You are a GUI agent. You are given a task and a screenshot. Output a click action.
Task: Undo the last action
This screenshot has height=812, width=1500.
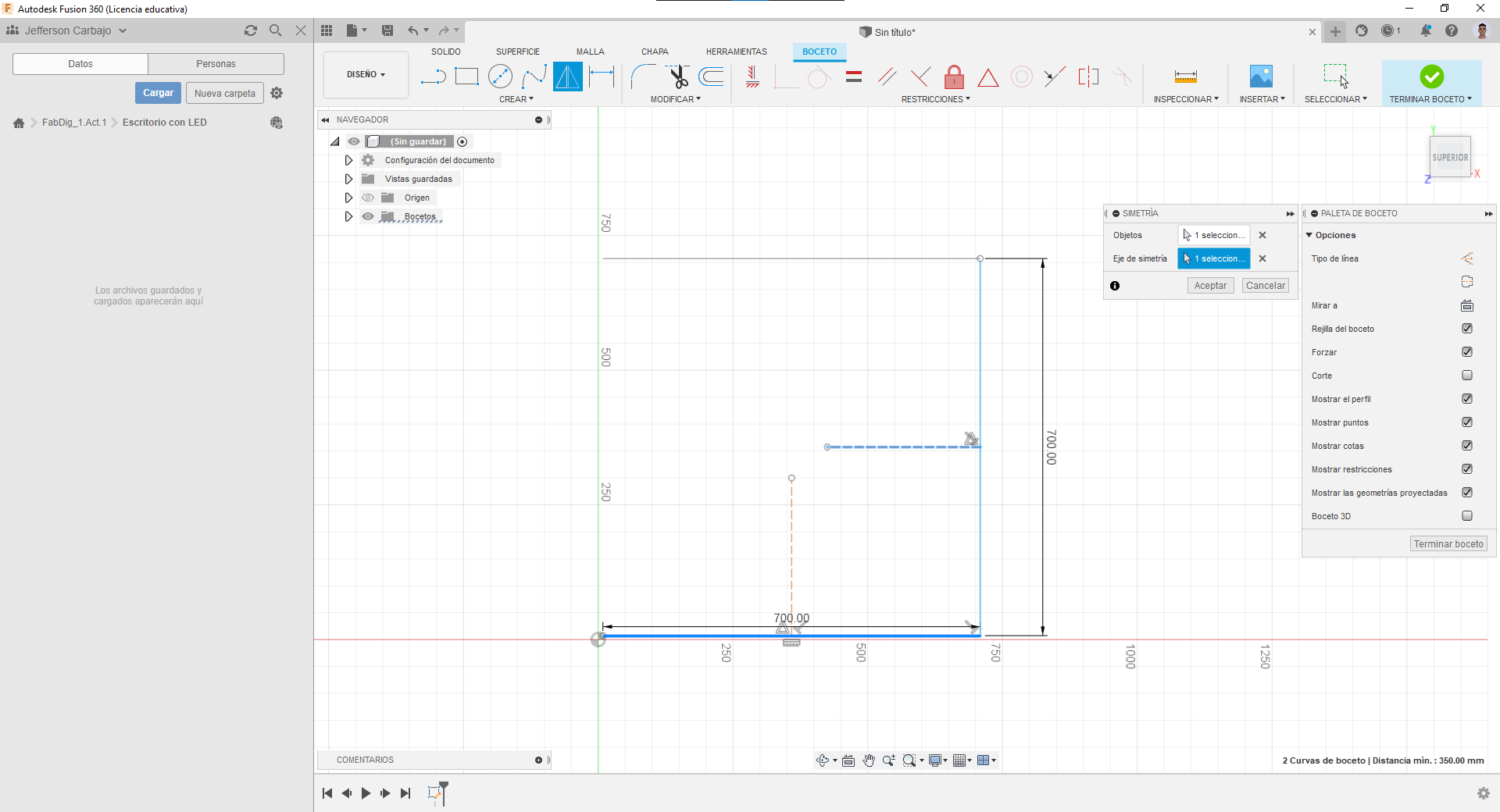[x=412, y=30]
